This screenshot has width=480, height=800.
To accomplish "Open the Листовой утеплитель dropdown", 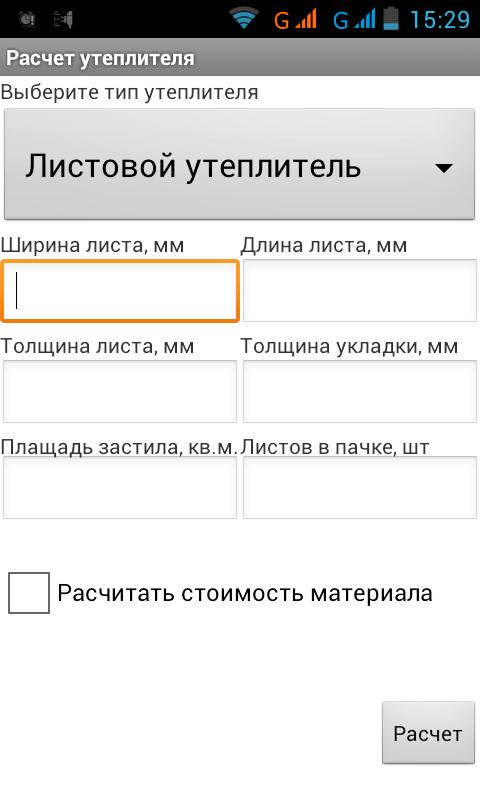I will pyautogui.click(x=240, y=165).
